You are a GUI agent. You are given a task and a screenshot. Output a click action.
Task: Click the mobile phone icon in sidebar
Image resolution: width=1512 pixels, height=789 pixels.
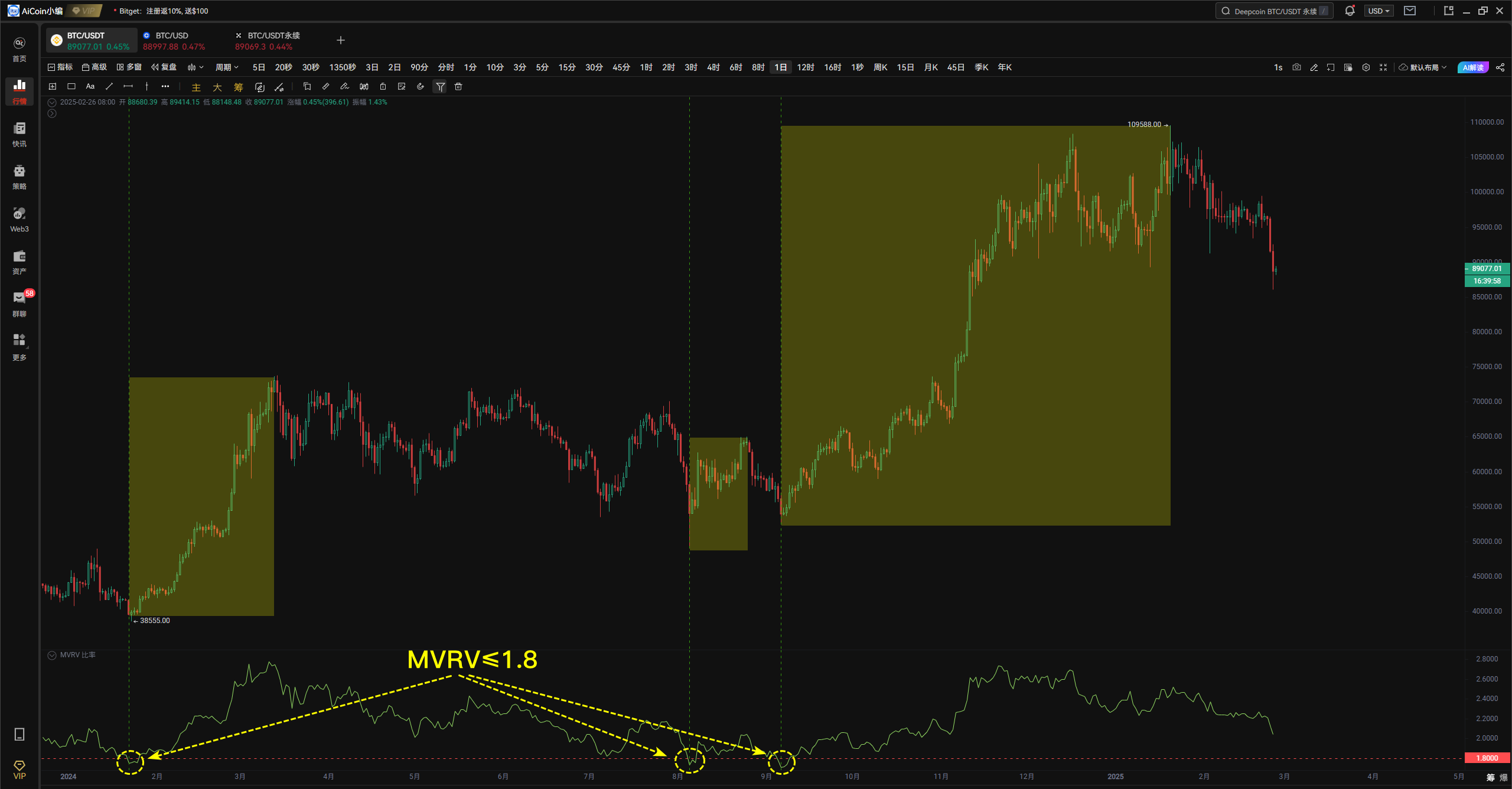(x=19, y=734)
